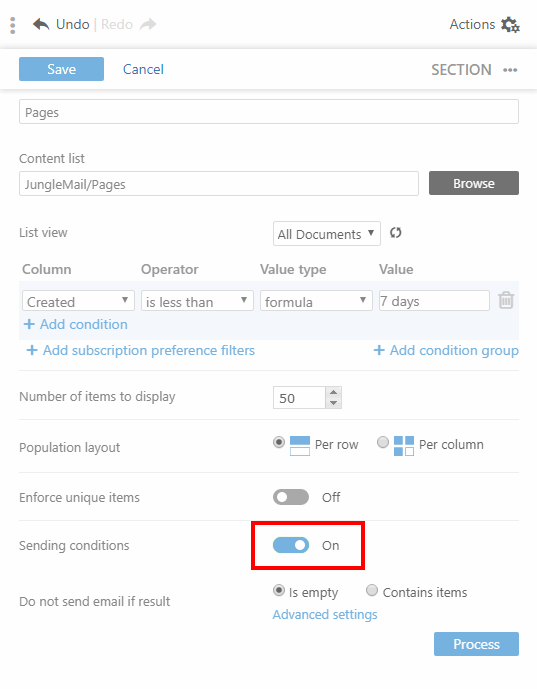The width and height of the screenshot is (537, 689).
Task: Delete the Created condition with trash icon
Action: [506, 301]
